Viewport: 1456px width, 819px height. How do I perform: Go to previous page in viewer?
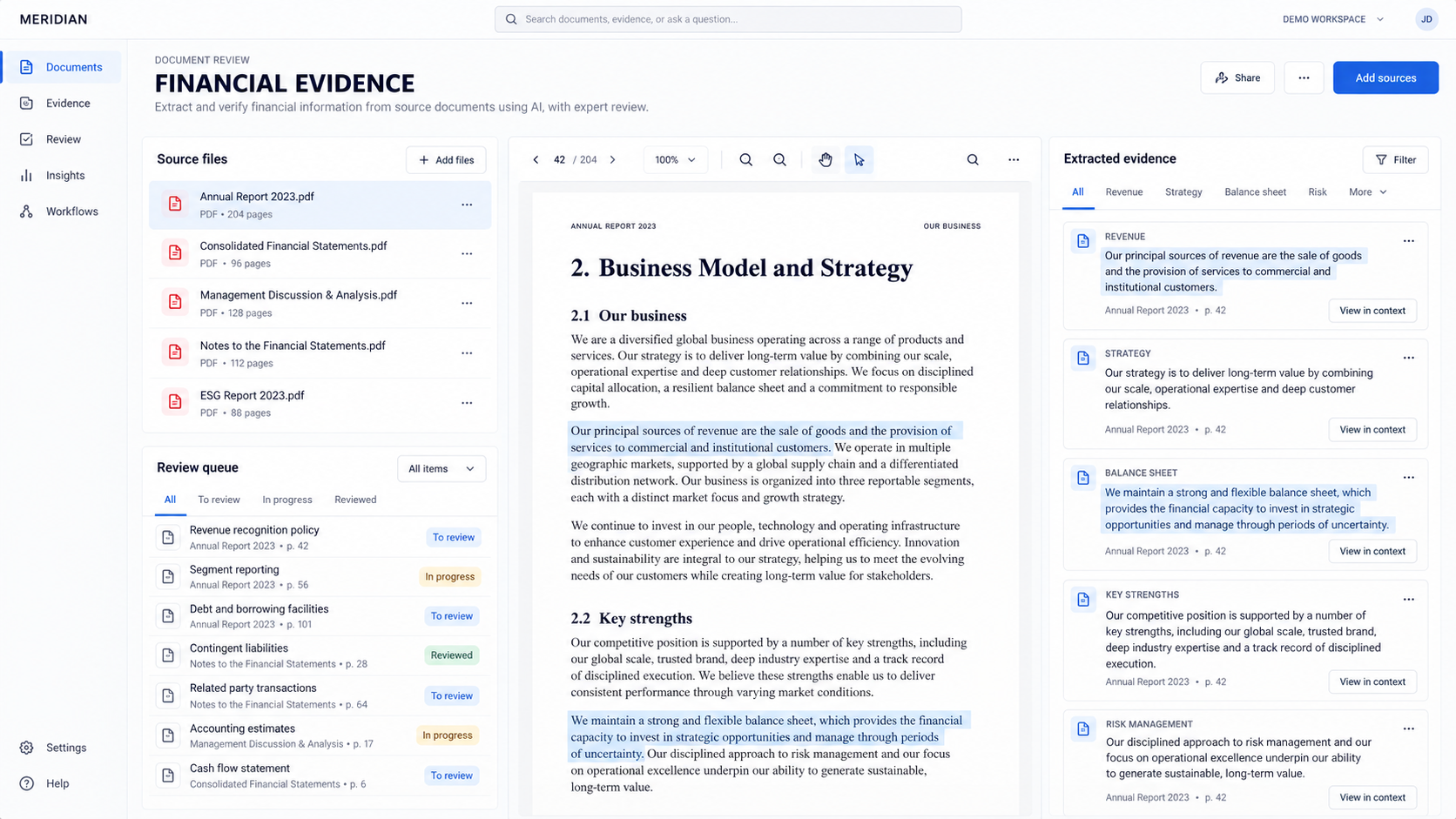tap(536, 160)
